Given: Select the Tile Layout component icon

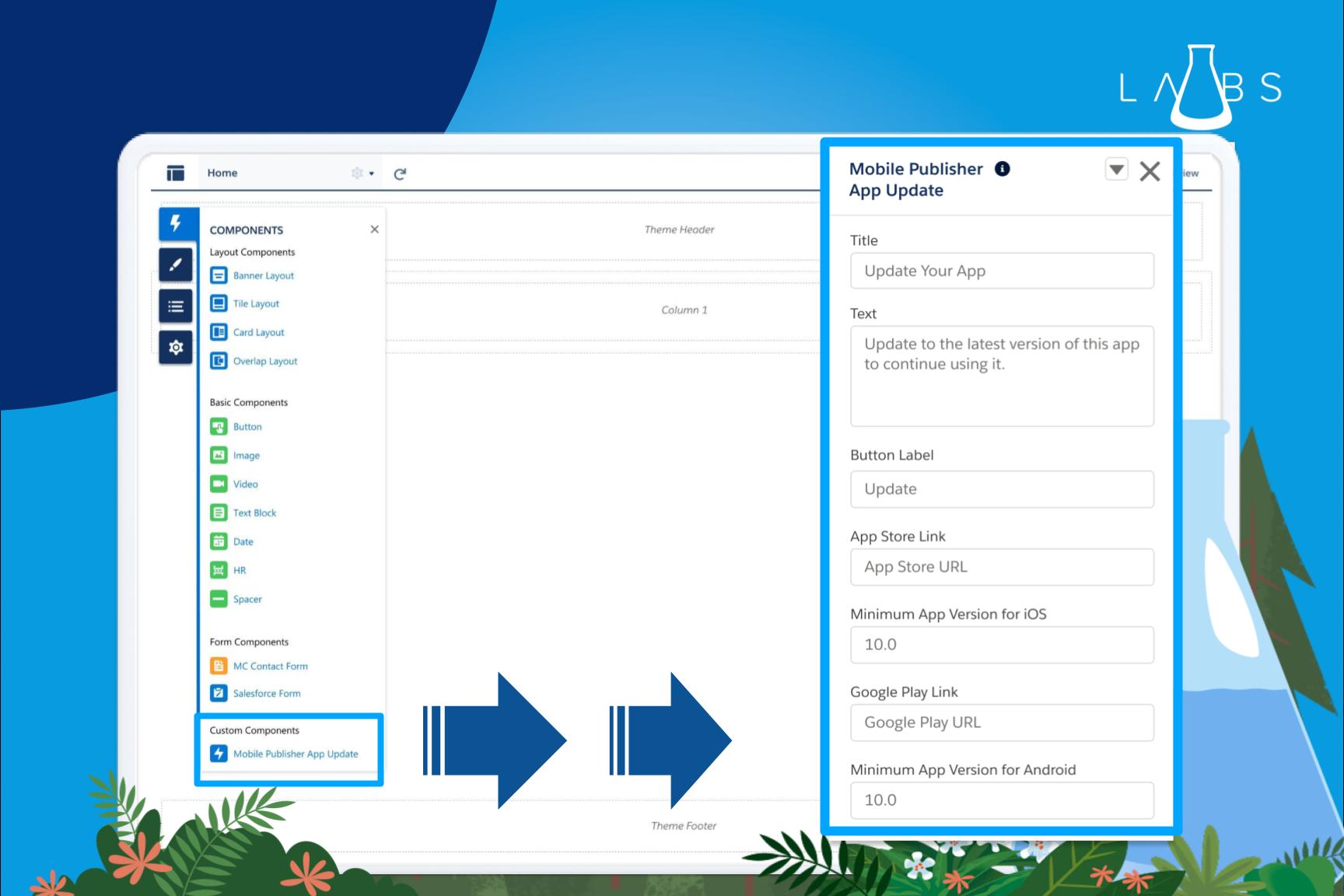Looking at the screenshot, I should pyautogui.click(x=219, y=303).
